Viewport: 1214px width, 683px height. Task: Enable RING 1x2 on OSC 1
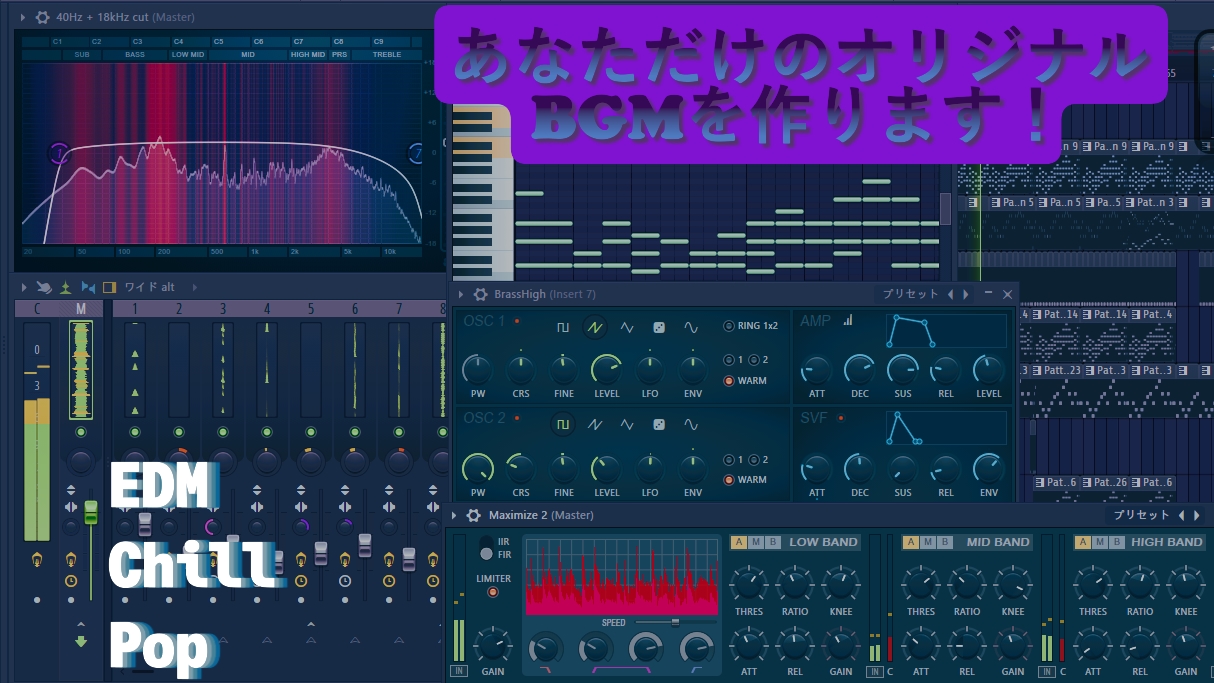pyautogui.click(x=728, y=325)
